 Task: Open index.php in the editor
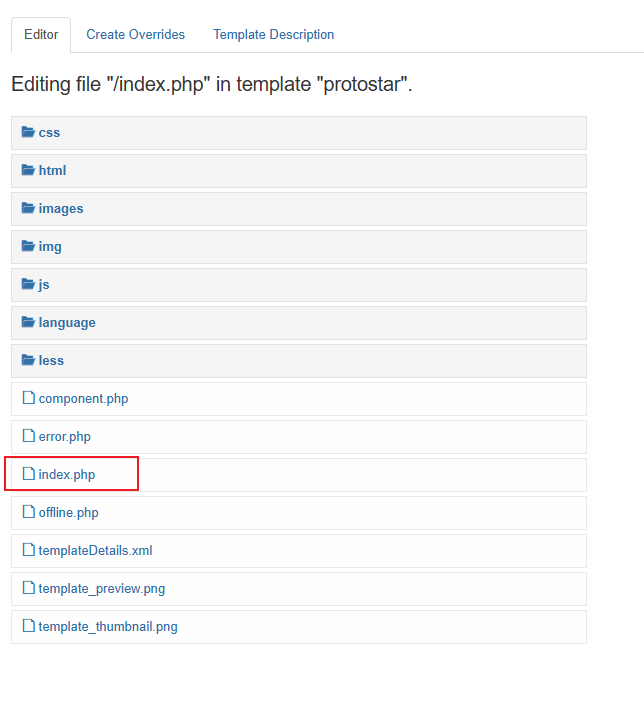tap(67, 475)
